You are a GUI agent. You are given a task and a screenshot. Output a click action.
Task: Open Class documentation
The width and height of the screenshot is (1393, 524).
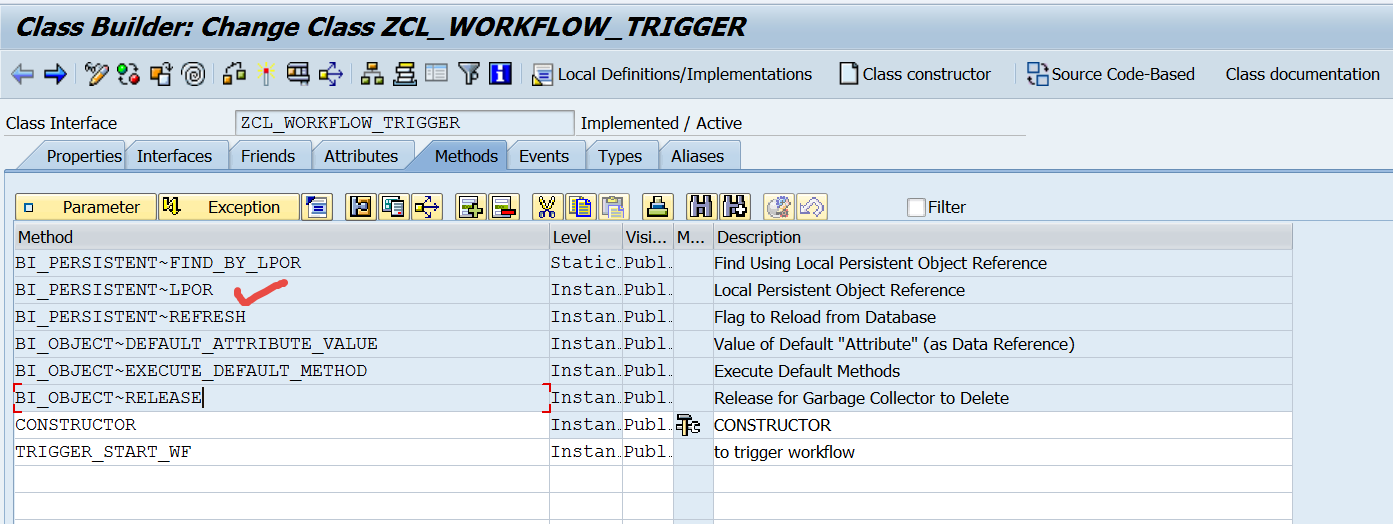pyautogui.click(x=1302, y=74)
